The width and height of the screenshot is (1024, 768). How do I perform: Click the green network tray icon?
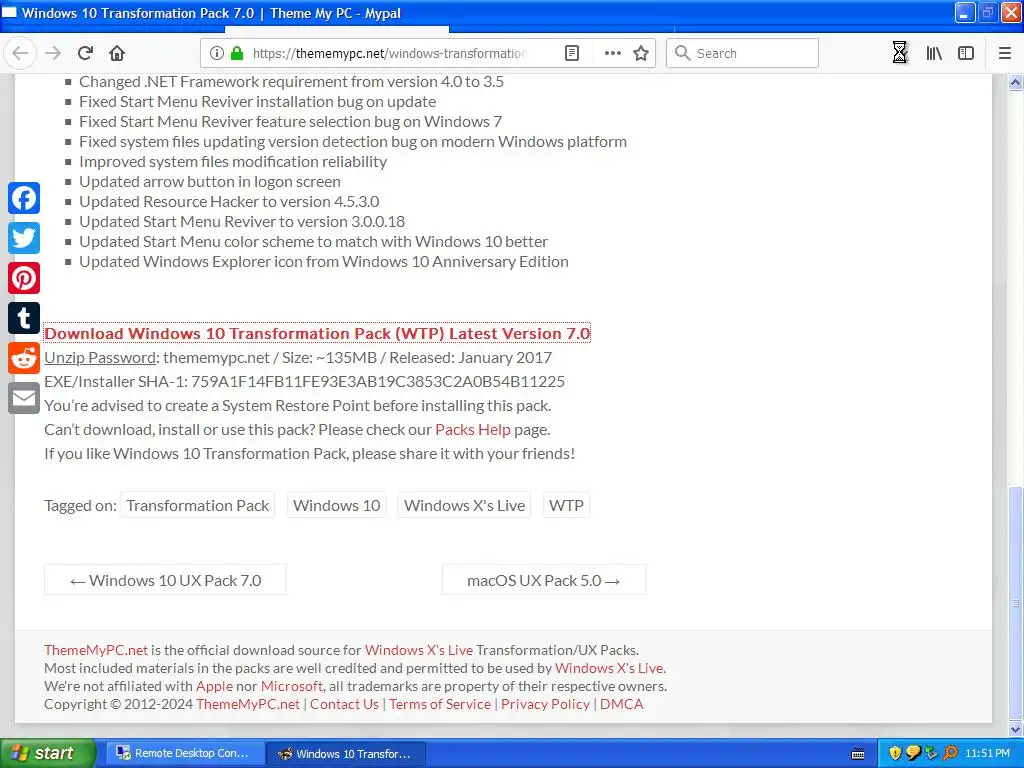(x=932, y=754)
